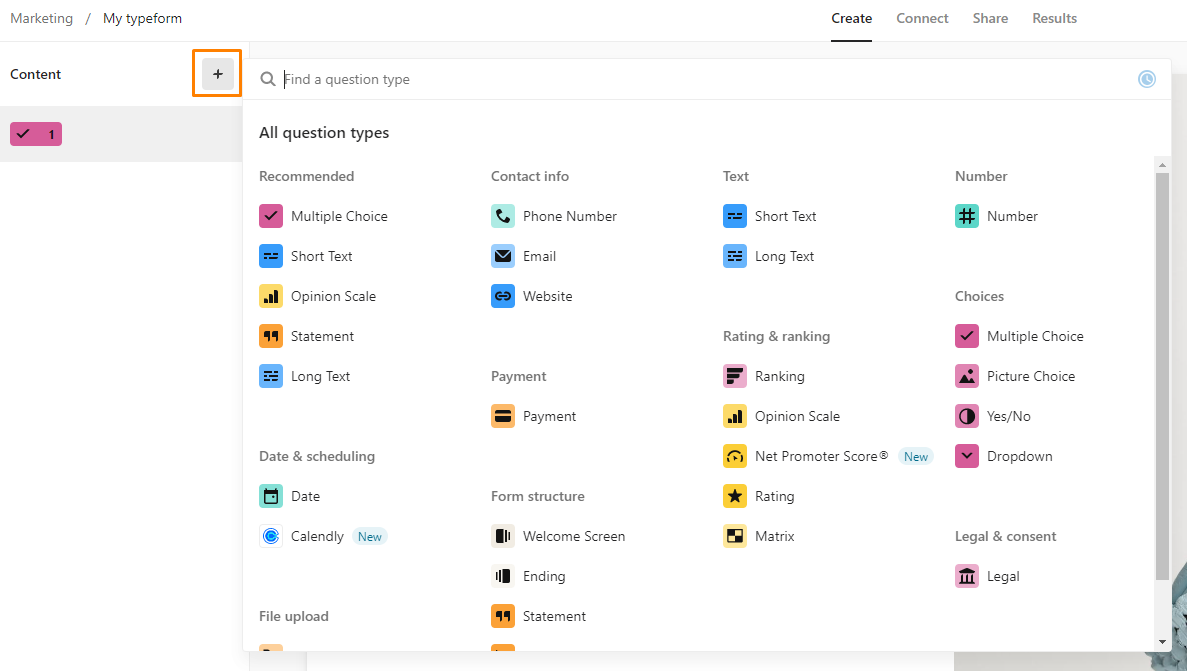This screenshot has width=1187, height=671.
Task: Select the Payment question icon
Action: pos(503,416)
